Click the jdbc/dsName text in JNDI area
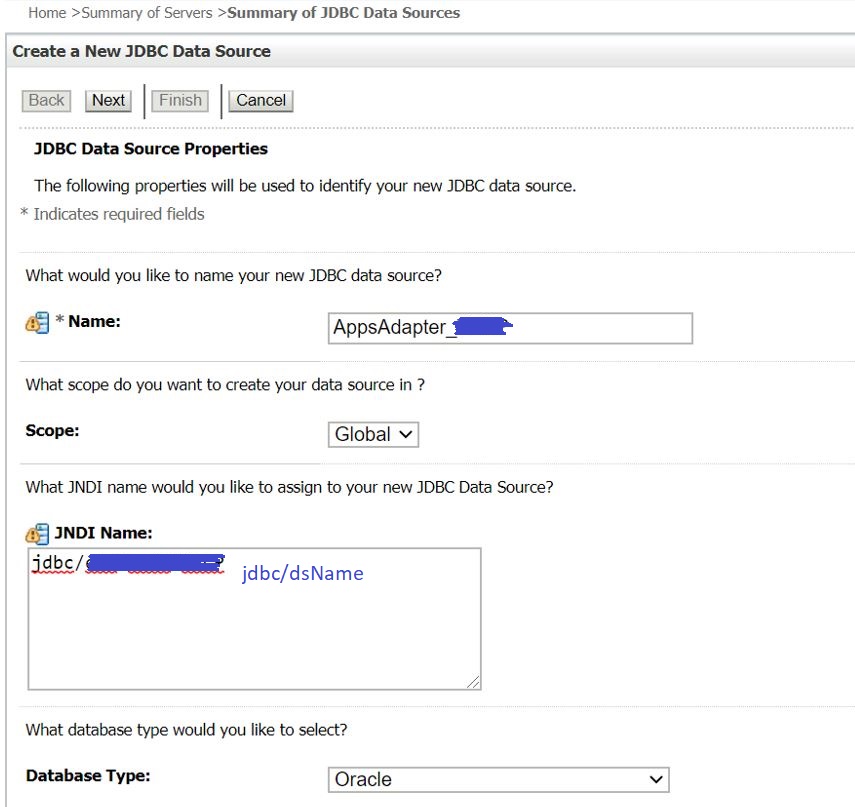Viewport: 855px width, 807px height. [301, 573]
